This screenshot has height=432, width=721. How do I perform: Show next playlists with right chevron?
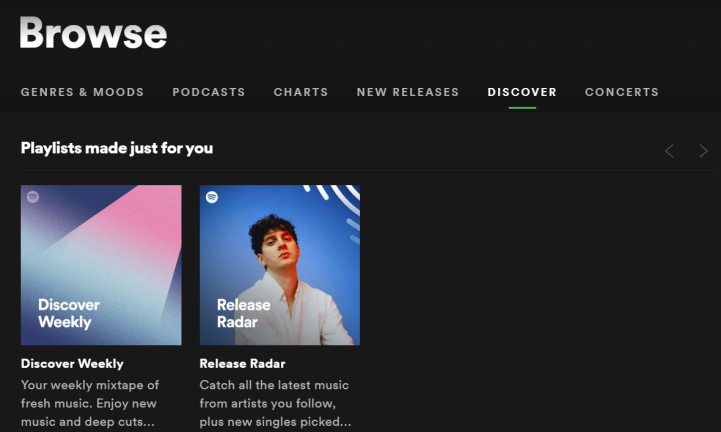pyautogui.click(x=703, y=151)
